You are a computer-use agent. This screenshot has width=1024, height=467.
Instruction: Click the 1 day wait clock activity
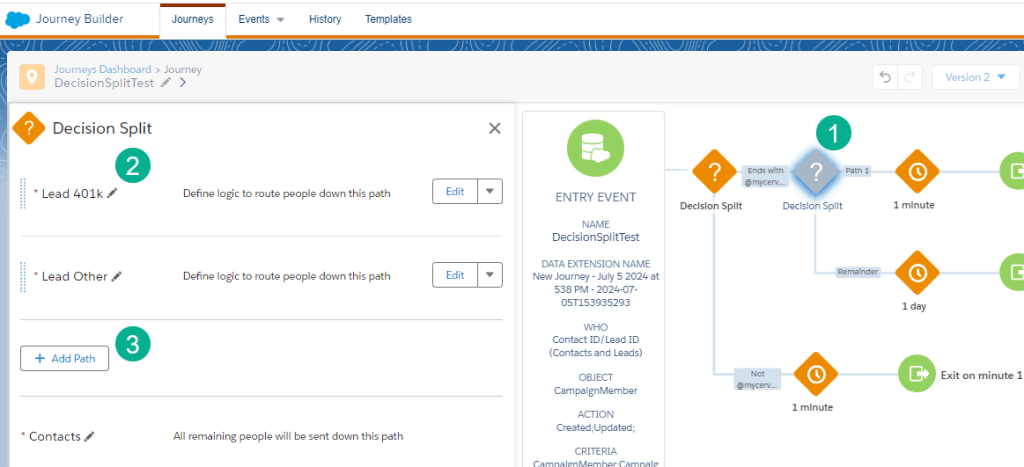pos(917,272)
